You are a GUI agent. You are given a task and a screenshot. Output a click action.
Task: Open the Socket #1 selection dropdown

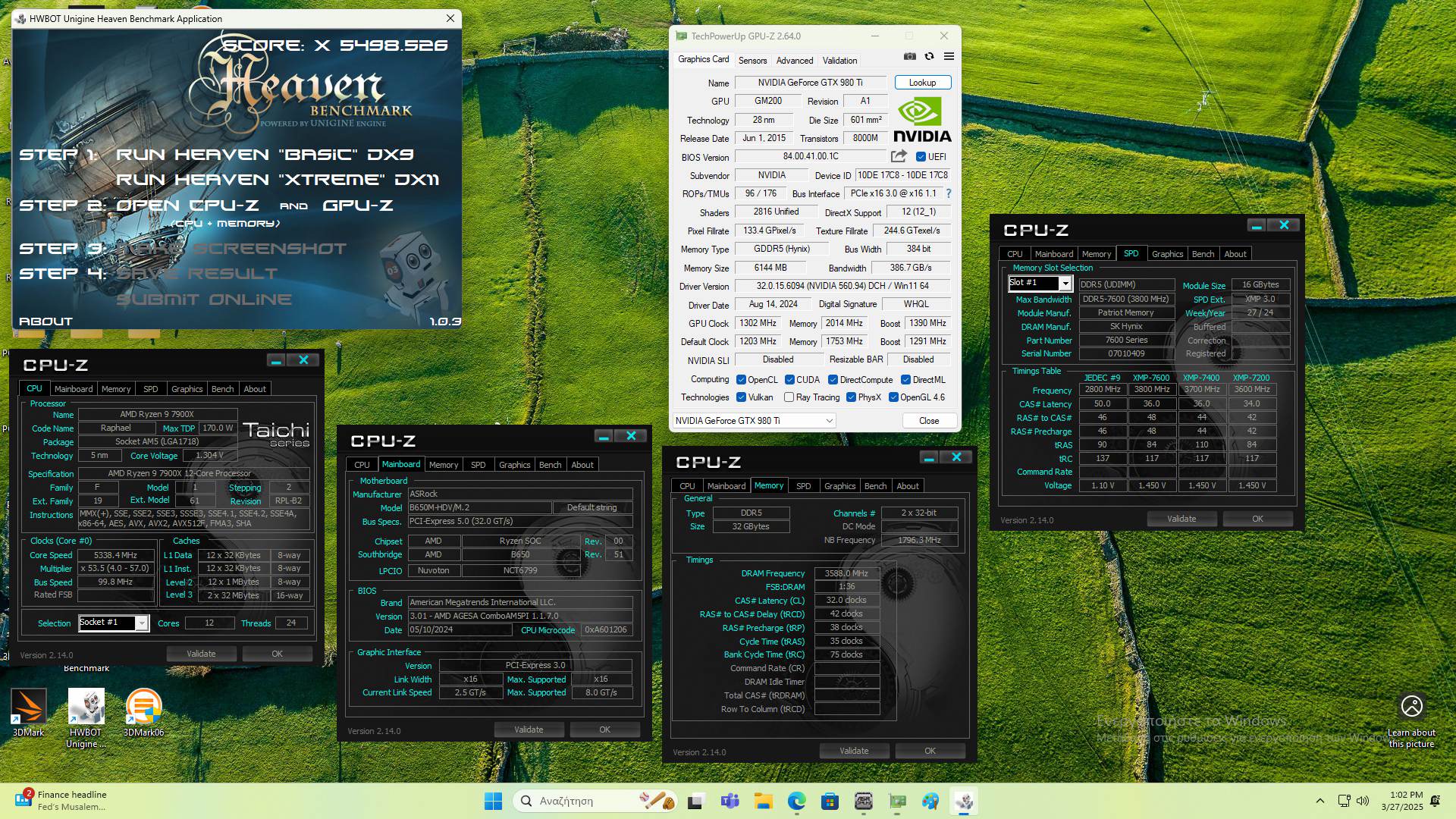(113, 623)
